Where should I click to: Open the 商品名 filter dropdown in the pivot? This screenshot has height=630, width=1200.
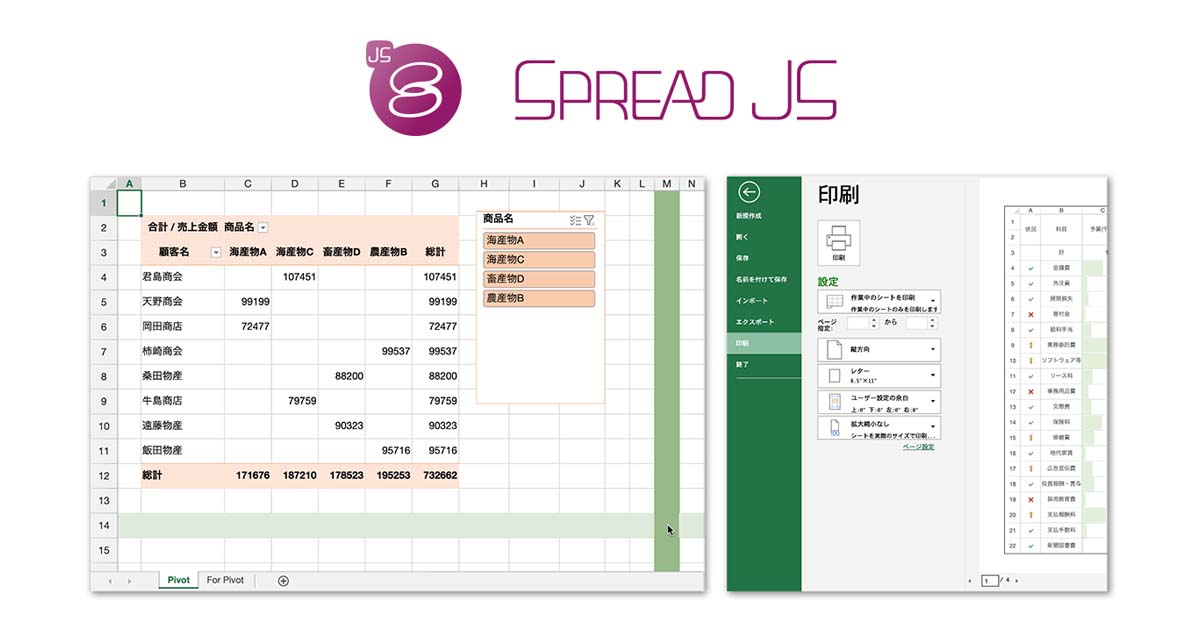click(261, 226)
